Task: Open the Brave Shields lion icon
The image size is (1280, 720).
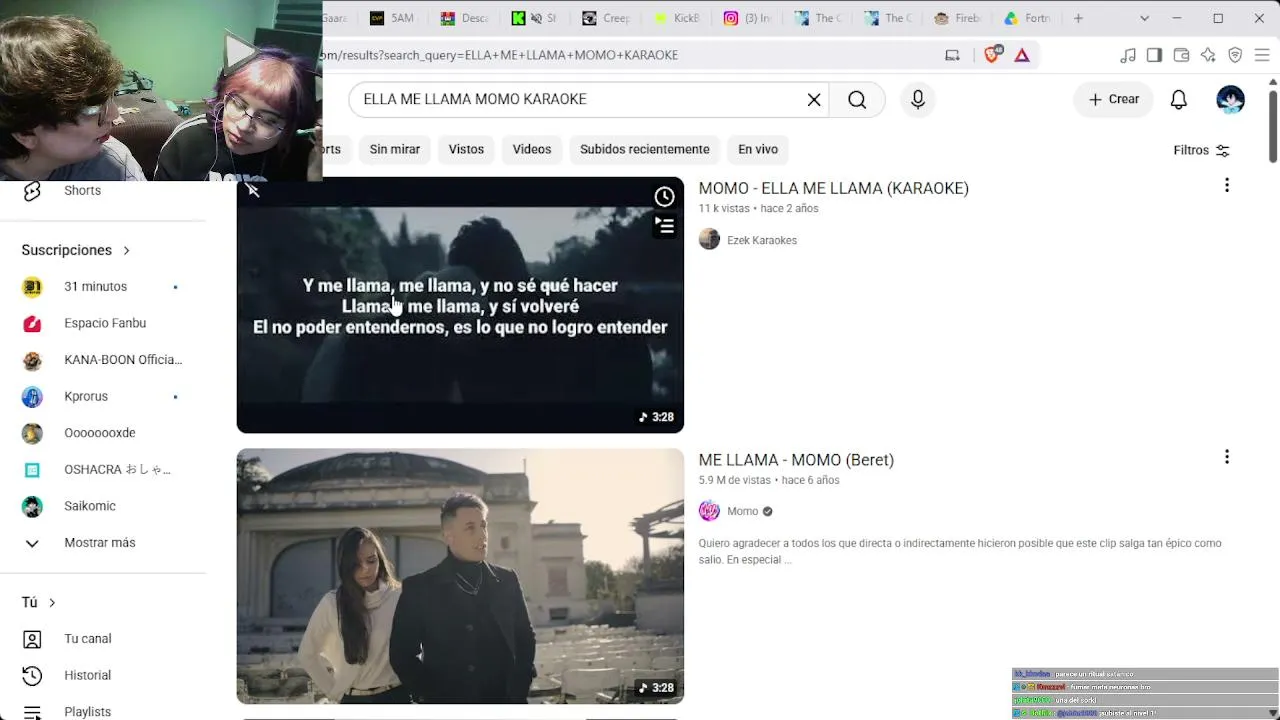Action: [x=992, y=55]
